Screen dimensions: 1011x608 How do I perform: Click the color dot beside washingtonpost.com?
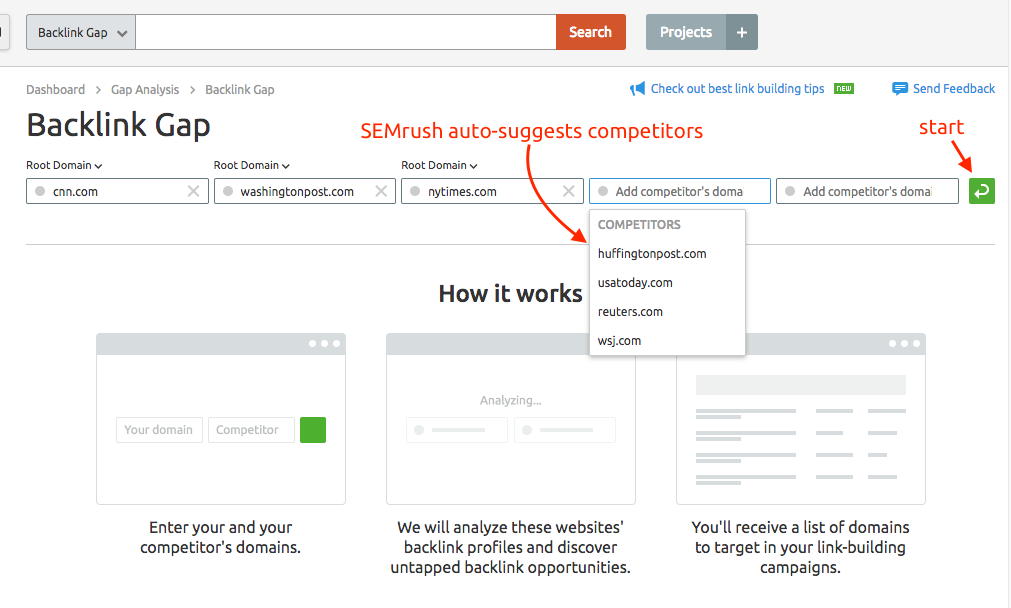228,191
